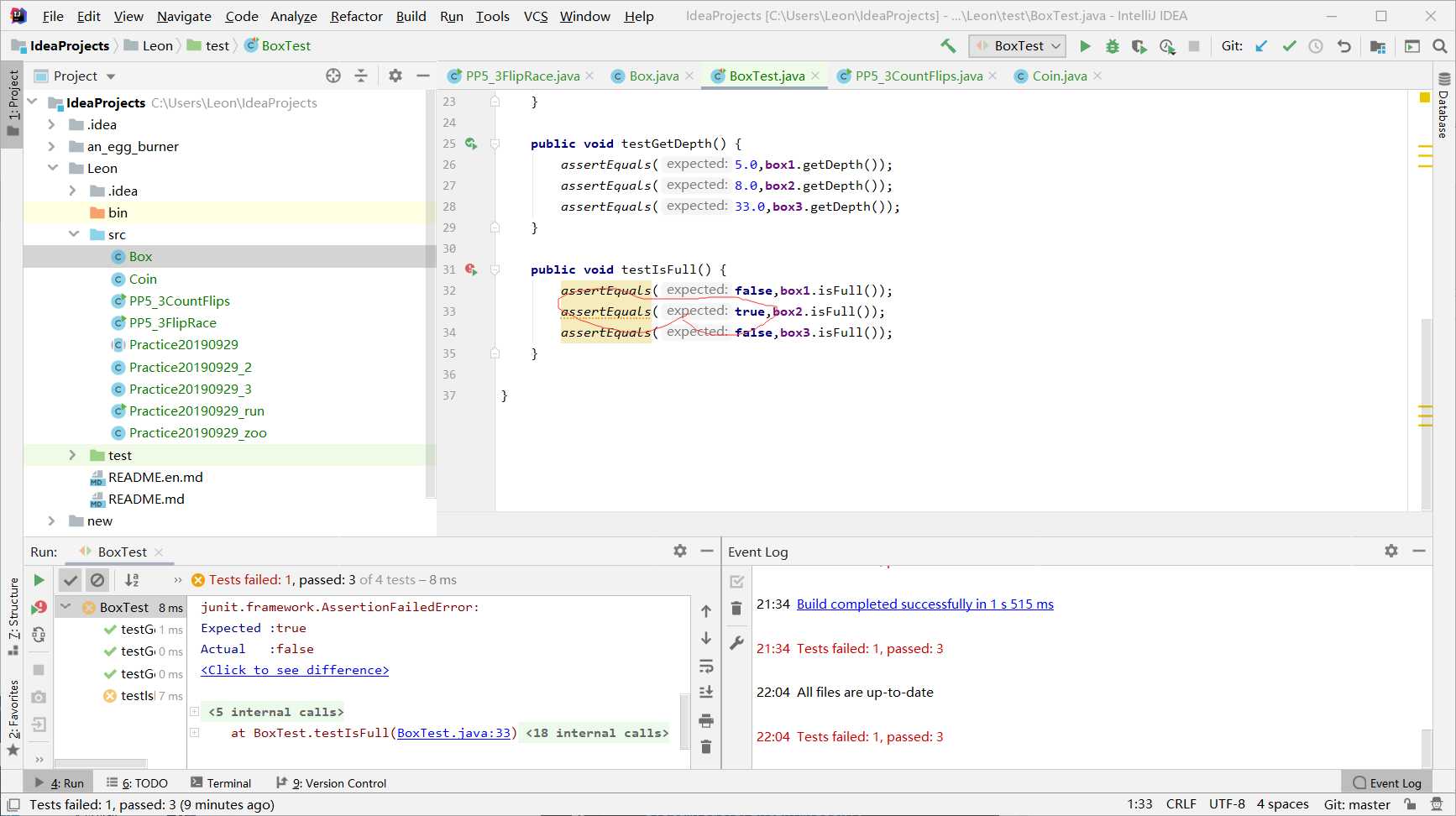
Task: Start debugging with the bug icon
Action: click(x=1112, y=46)
